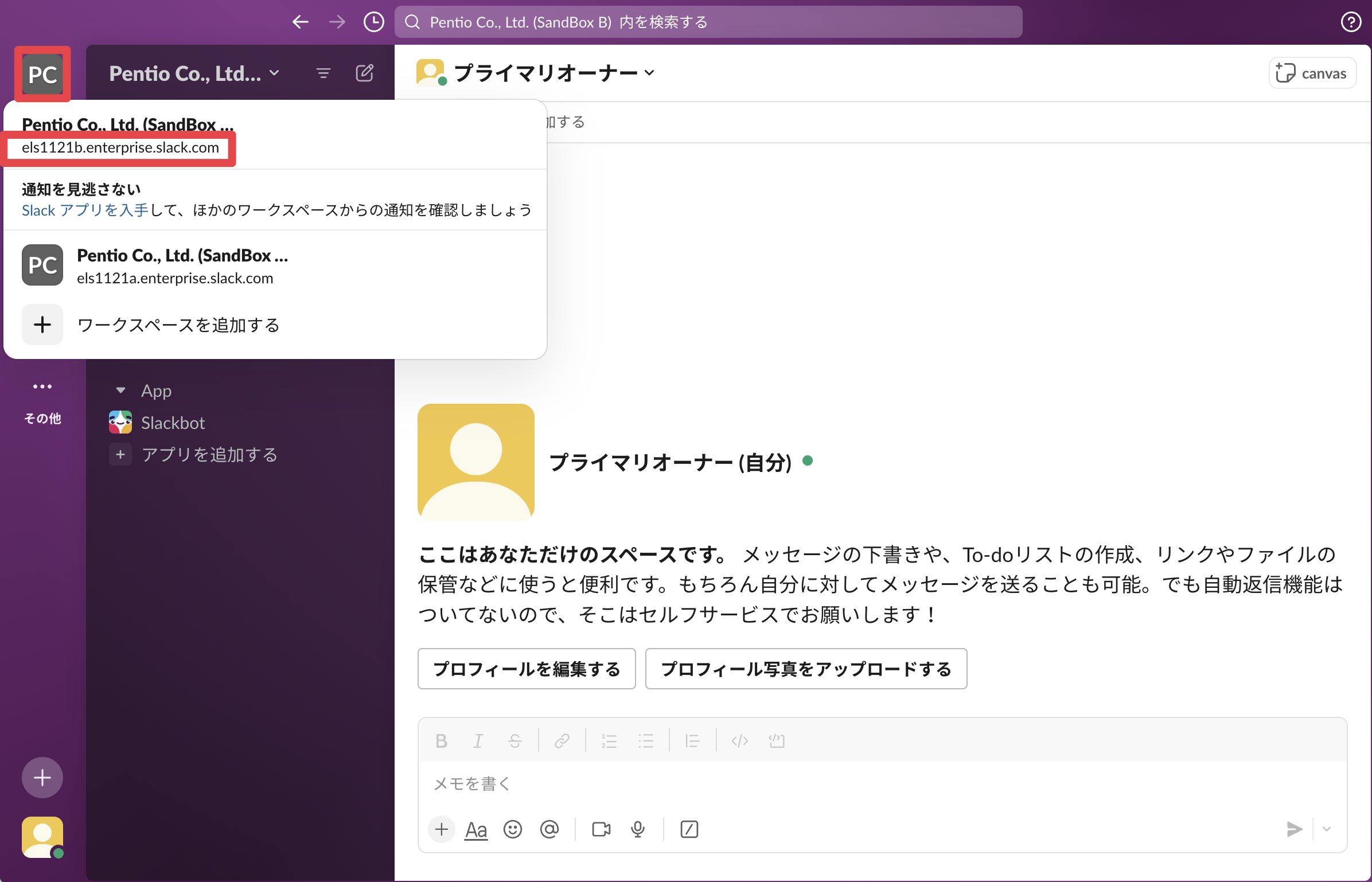Record a video clip
Screen dimensions: 1372x882
pyautogui.click(x=601, y=829)
